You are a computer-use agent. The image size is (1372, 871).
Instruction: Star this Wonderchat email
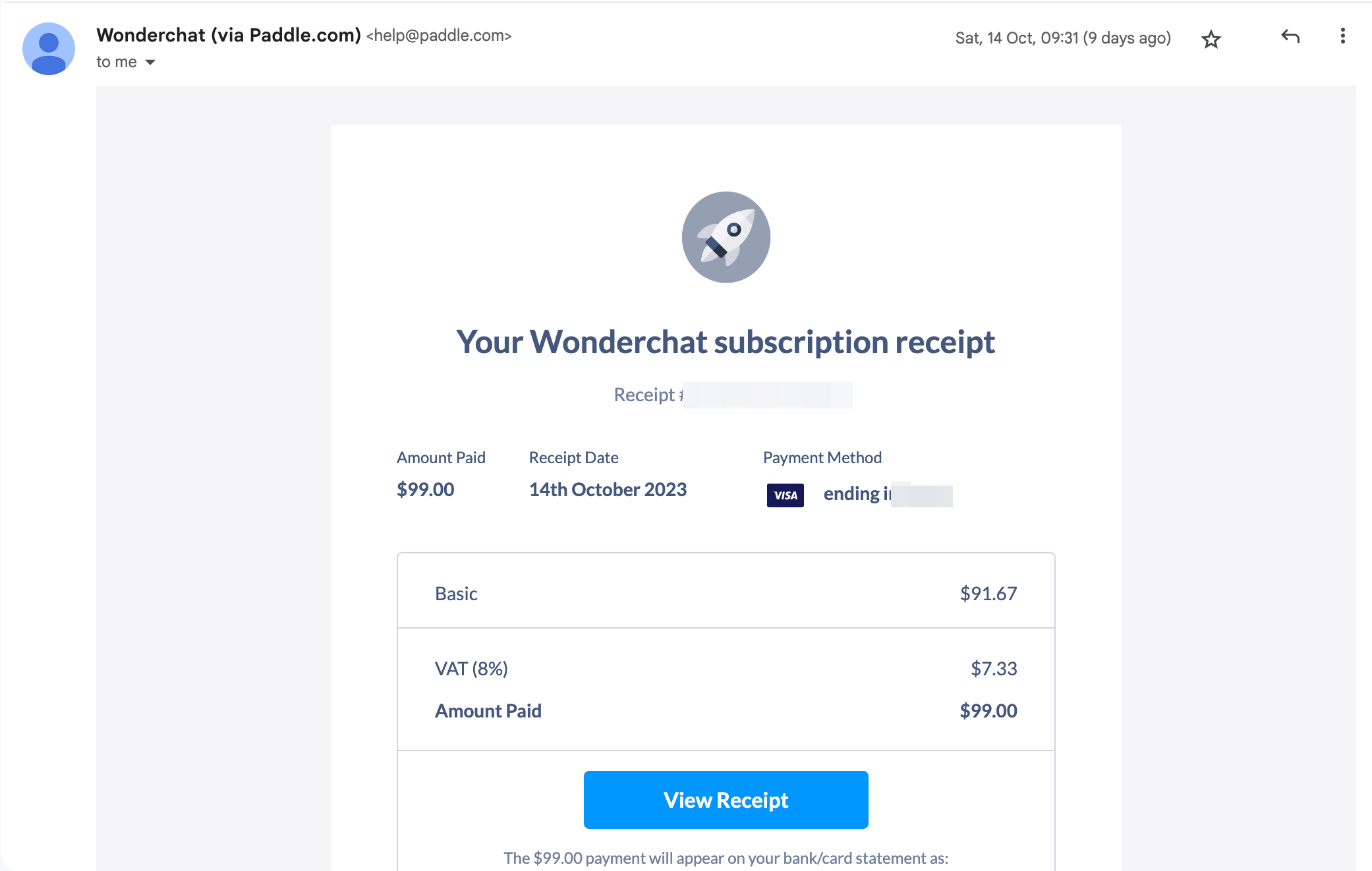pos(1211,40)
